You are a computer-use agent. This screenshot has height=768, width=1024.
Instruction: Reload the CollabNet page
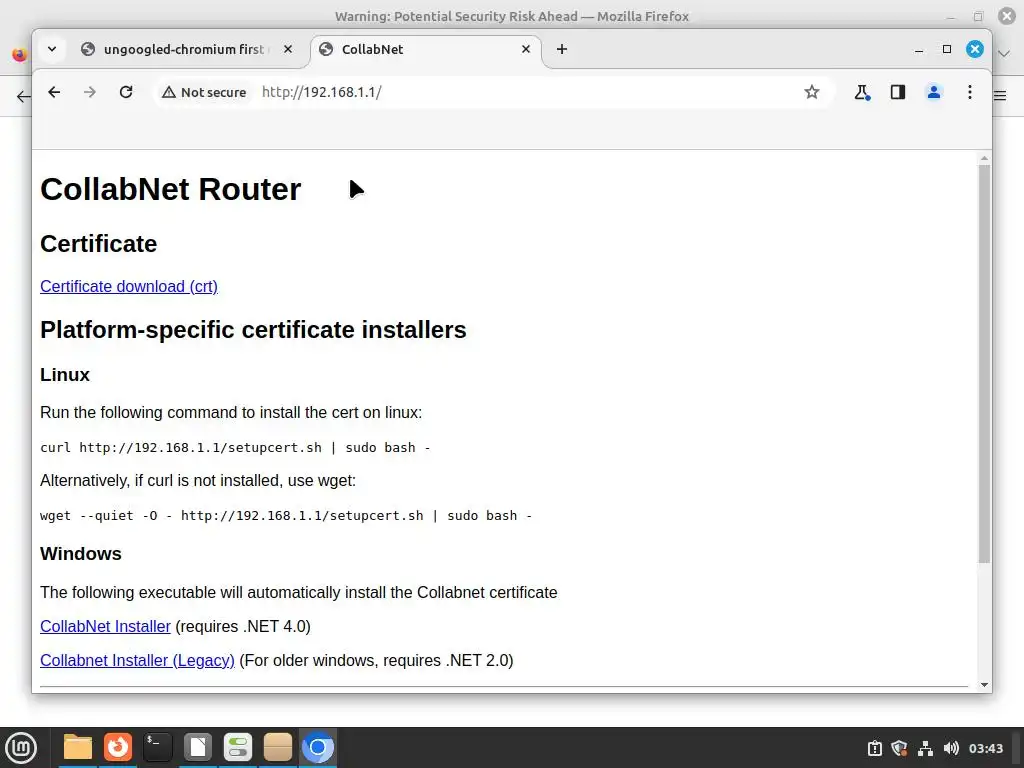126,92
